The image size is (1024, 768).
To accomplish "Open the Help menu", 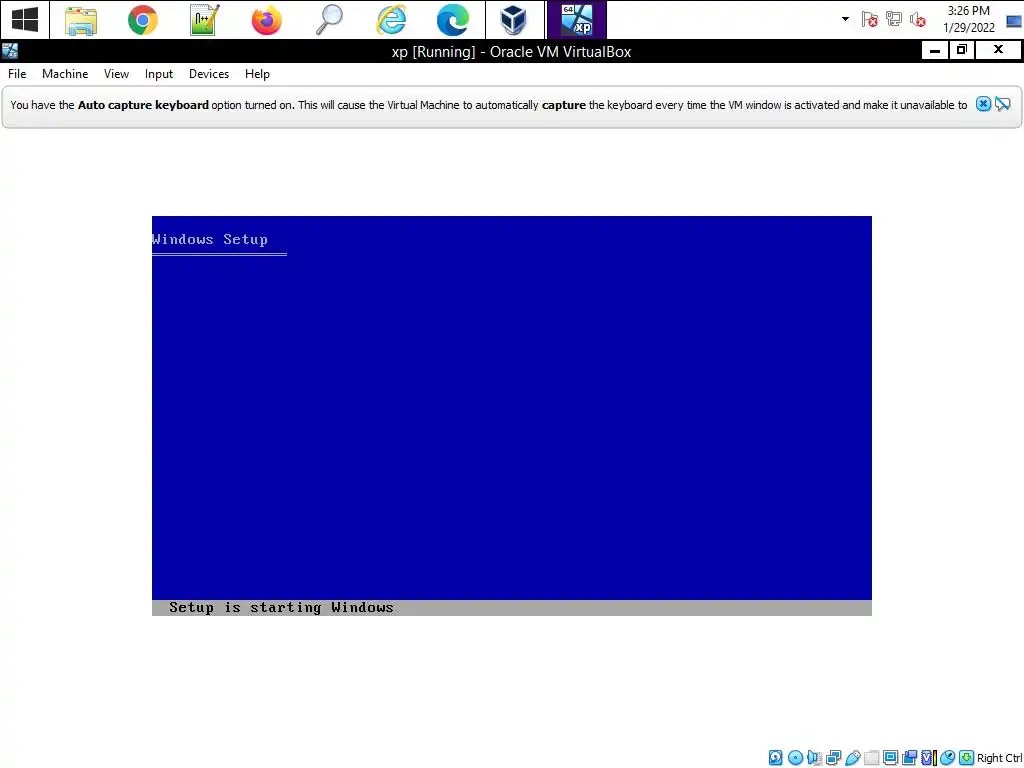I will (257, 74).
